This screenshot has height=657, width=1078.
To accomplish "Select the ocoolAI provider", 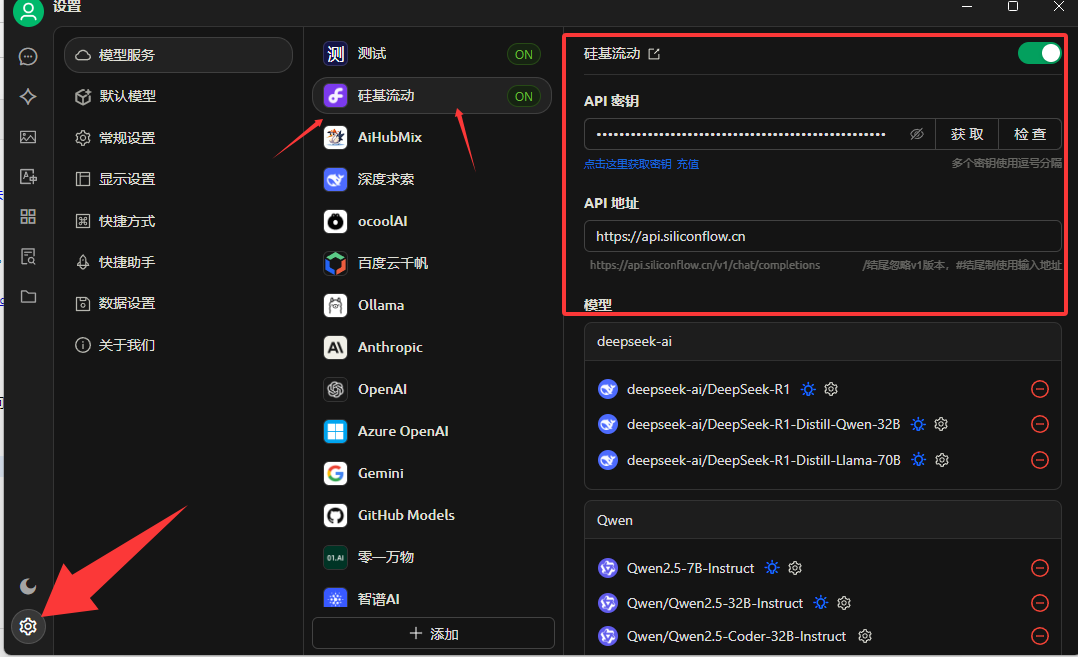I will coord(432,221).
